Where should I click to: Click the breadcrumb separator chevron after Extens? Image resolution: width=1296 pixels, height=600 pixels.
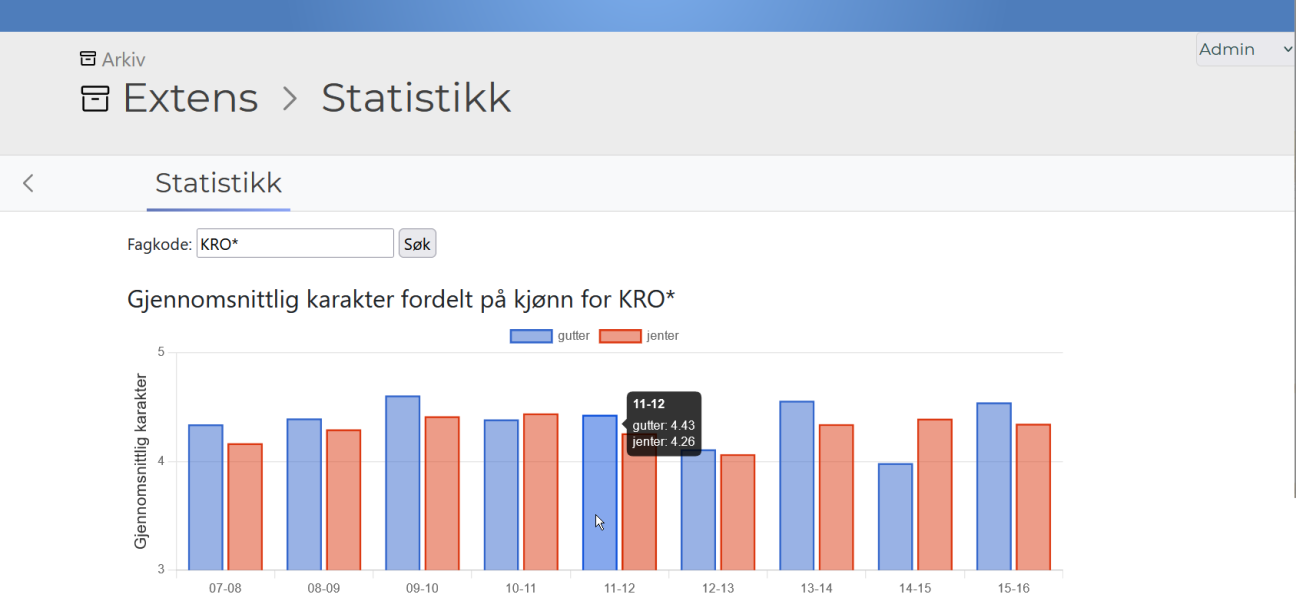(x=289, y=98)
